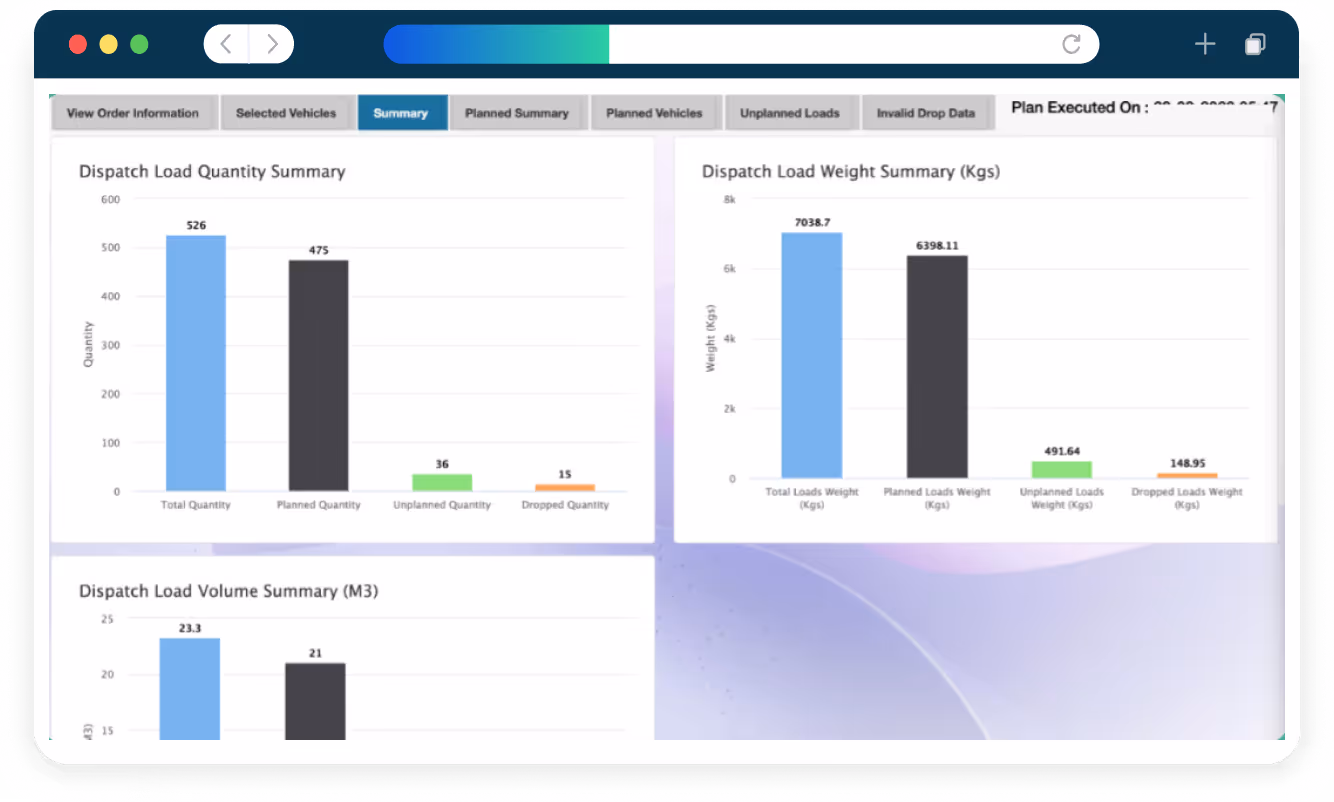Click the Dispatch Load Weight Summary (Kgs) title
Image resolution: width=1334 pixels, height=802 pixels.
click(851, 171)
